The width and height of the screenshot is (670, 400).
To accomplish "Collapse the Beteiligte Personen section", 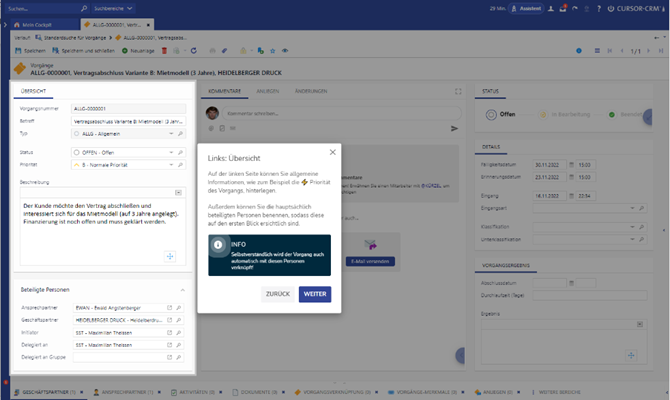I will pos(182,290).
